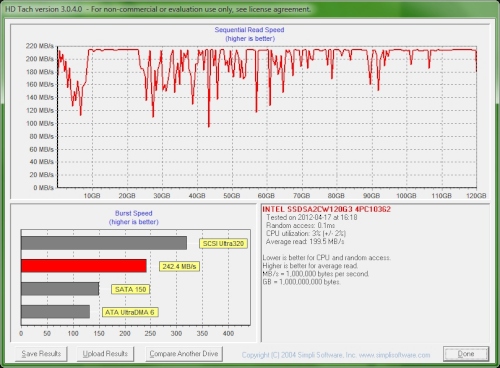Click the 120GB axis label

(476, 196)
